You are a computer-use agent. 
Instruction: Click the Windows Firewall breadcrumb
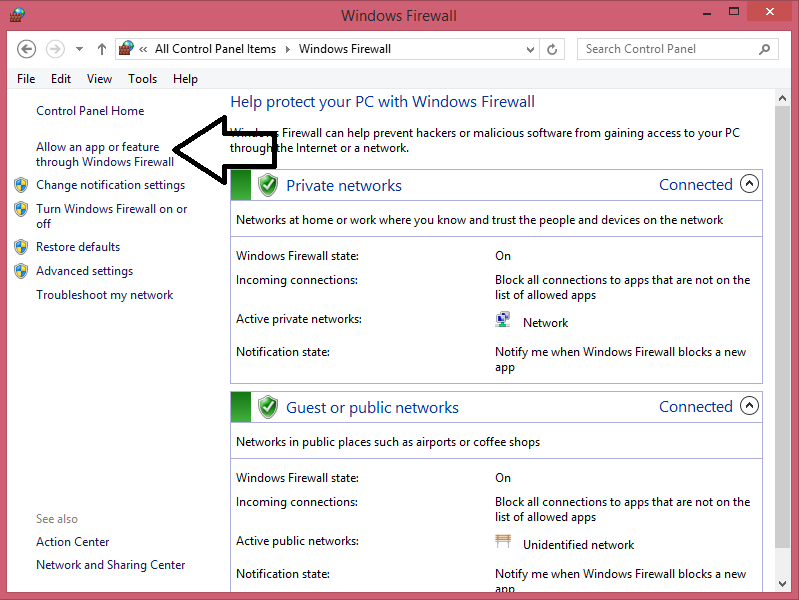344,49
